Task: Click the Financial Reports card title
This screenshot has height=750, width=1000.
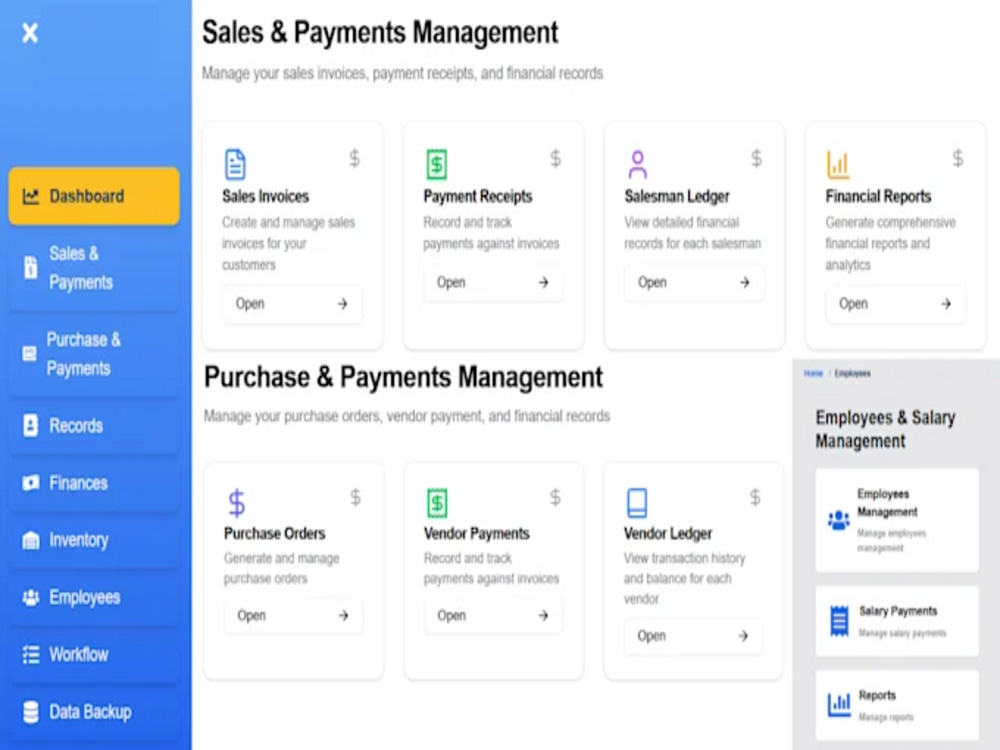Action: click(878, 196)
